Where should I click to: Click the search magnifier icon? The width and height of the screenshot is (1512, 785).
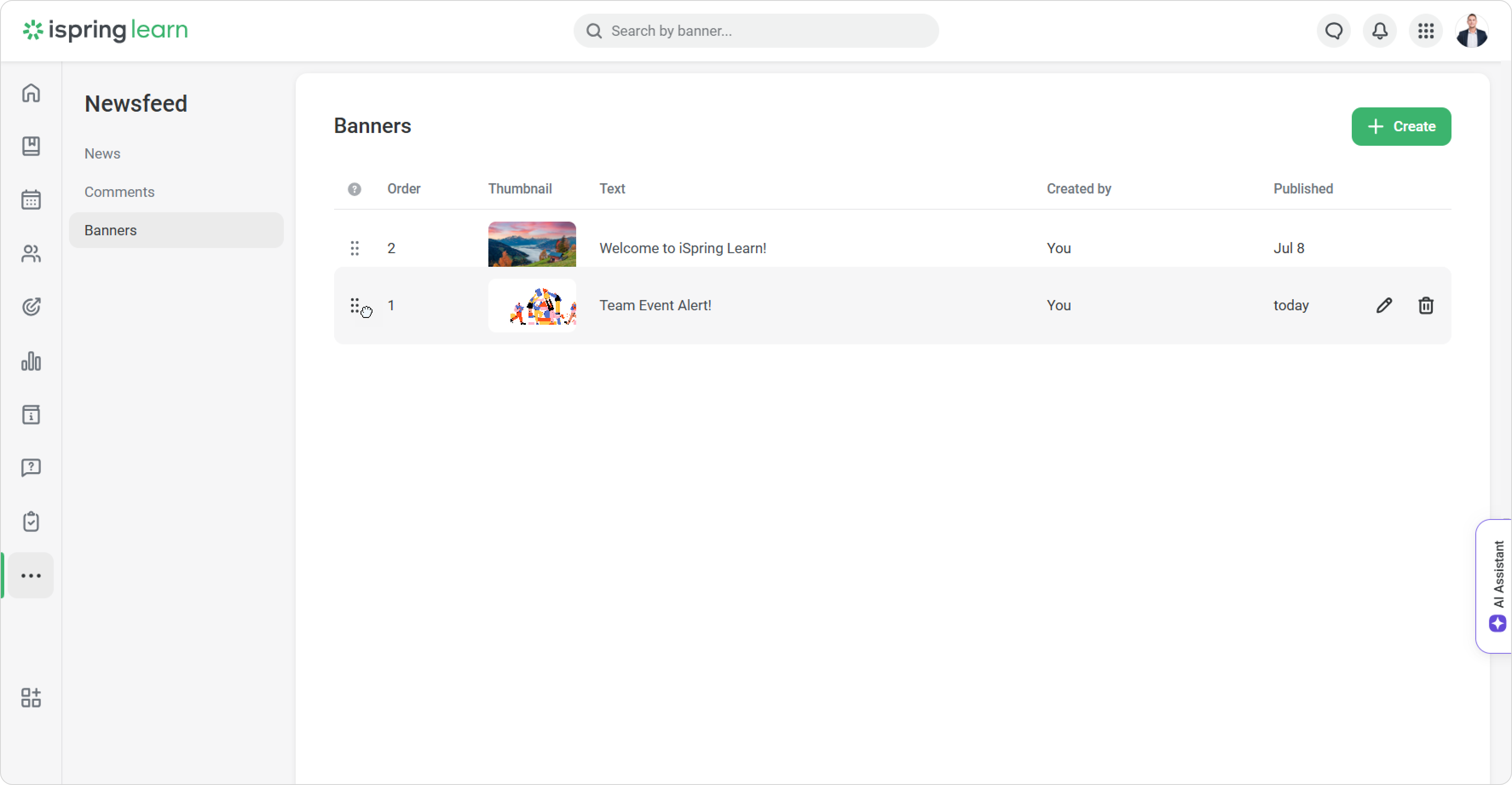(x=594, y=31)
